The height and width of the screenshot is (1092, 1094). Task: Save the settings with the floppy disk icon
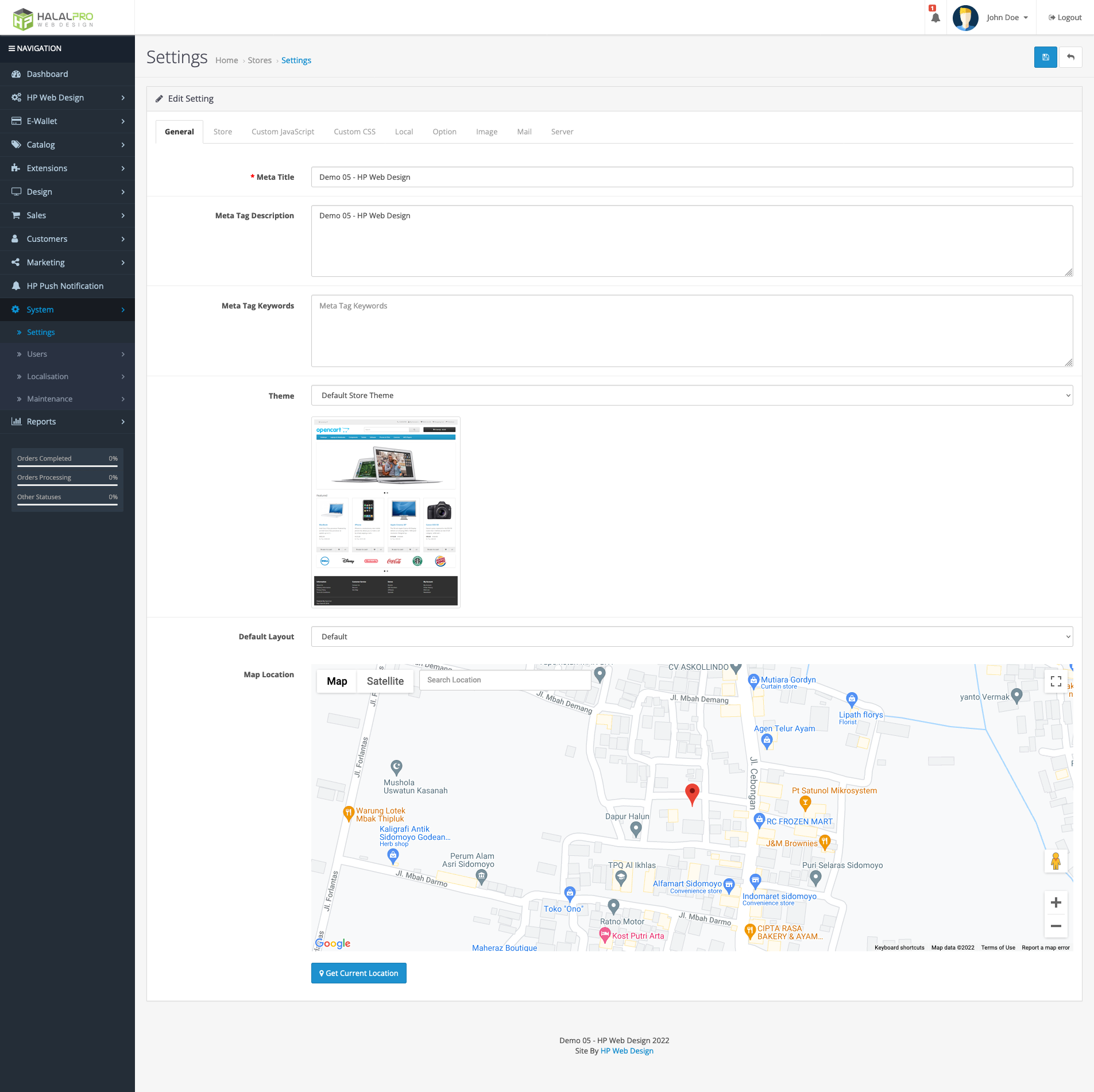(x=1045, y=57)
